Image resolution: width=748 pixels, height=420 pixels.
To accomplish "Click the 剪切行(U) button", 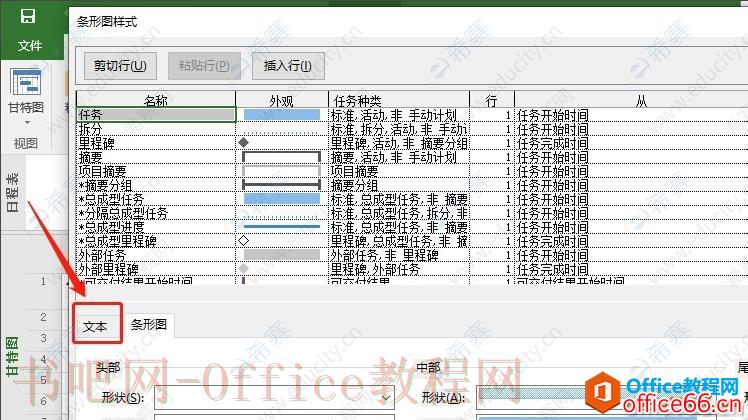I will pos(120,65).
